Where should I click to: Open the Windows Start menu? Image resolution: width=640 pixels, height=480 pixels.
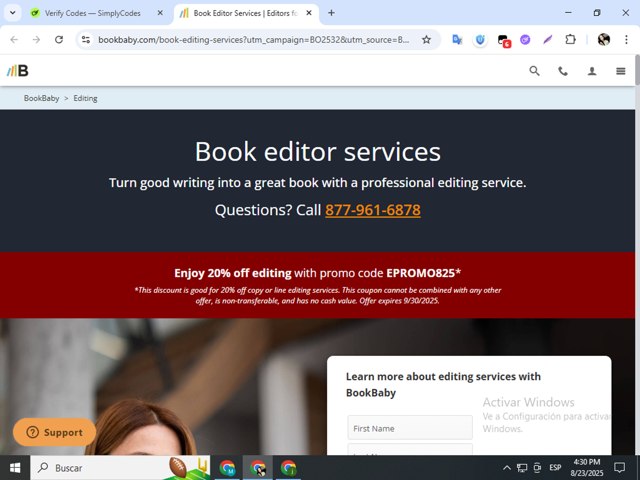click(x=15, y=468)
